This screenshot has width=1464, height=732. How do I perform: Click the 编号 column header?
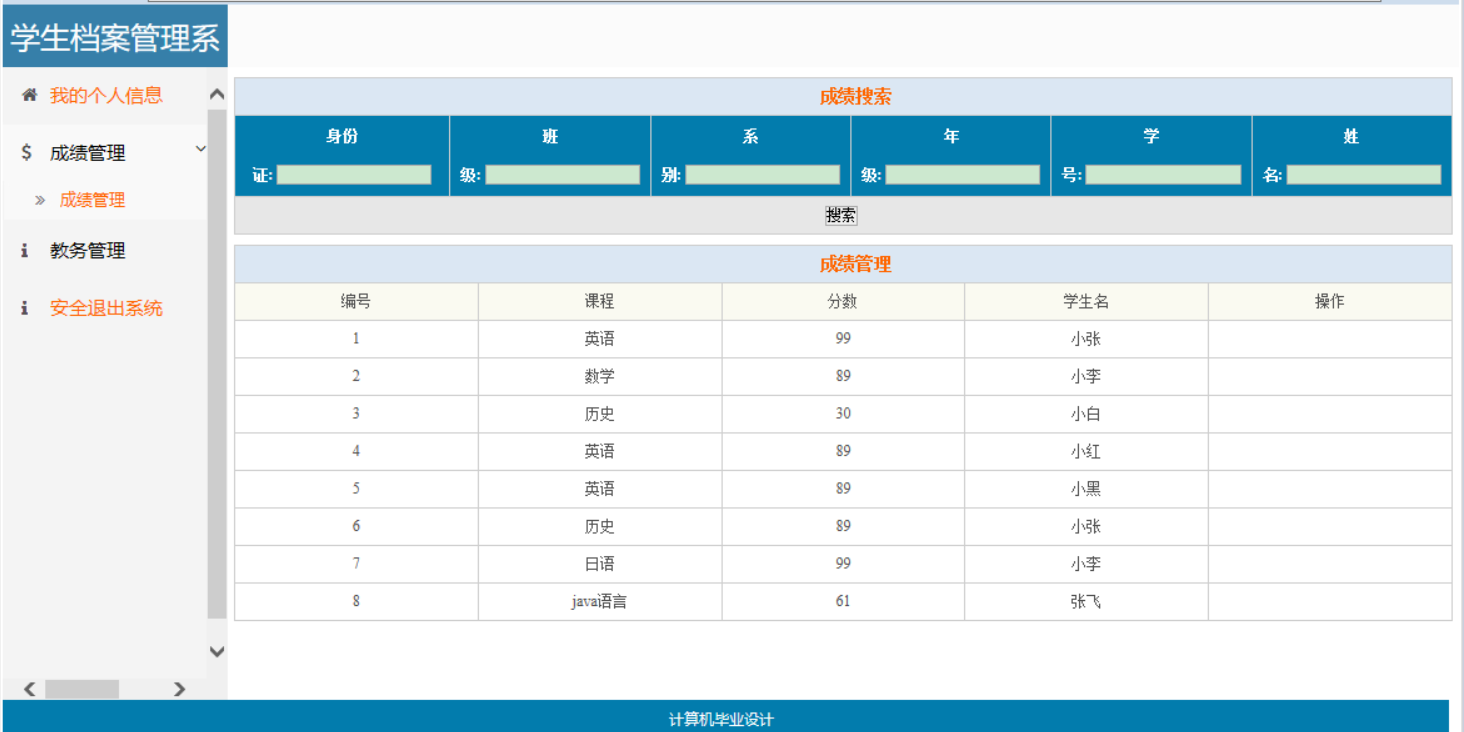pos(356,301)
